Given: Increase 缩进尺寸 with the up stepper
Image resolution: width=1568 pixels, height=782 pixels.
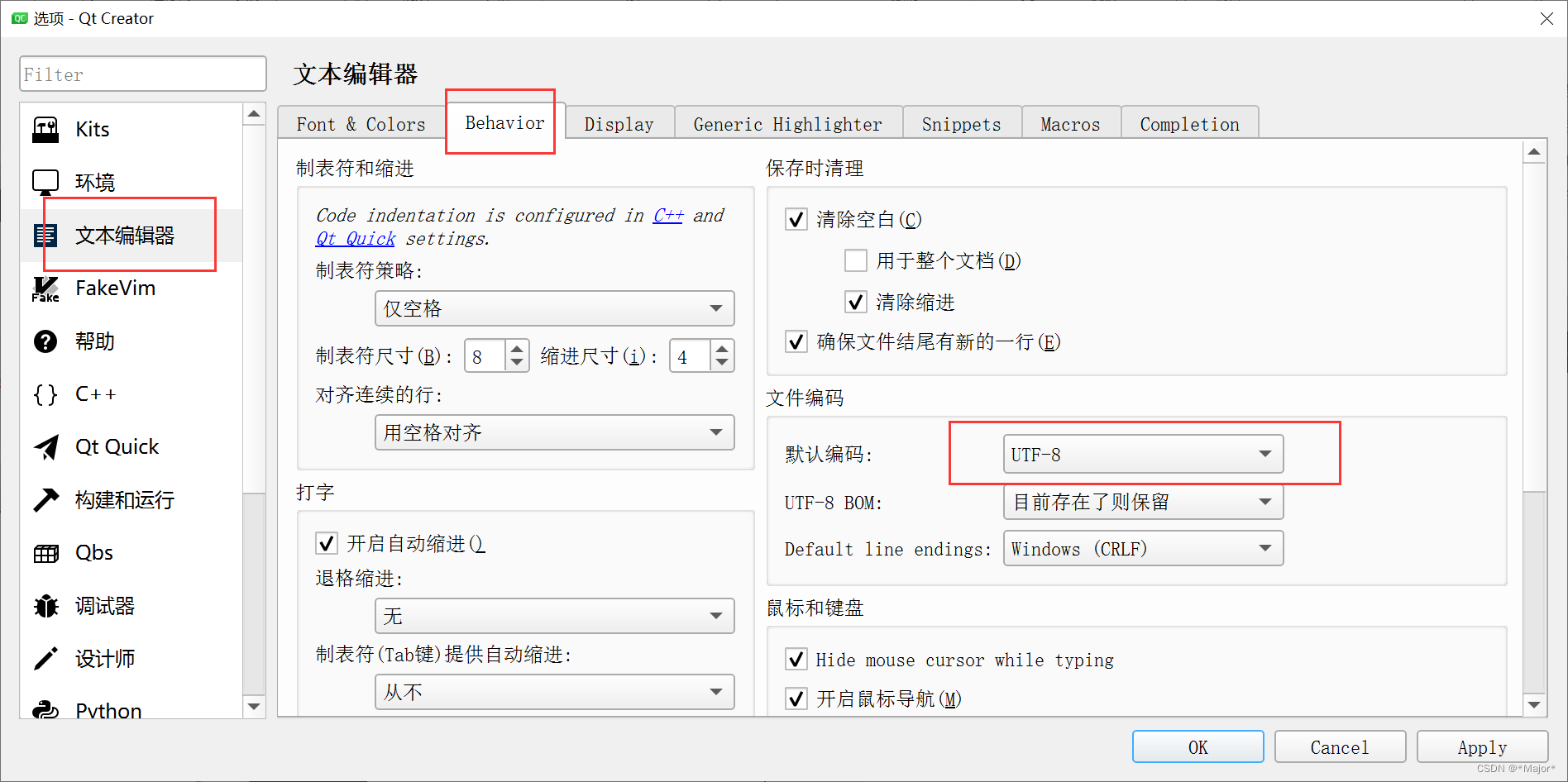Looking at the screenshot, I should pyautogui.click(x=721, y=348).
